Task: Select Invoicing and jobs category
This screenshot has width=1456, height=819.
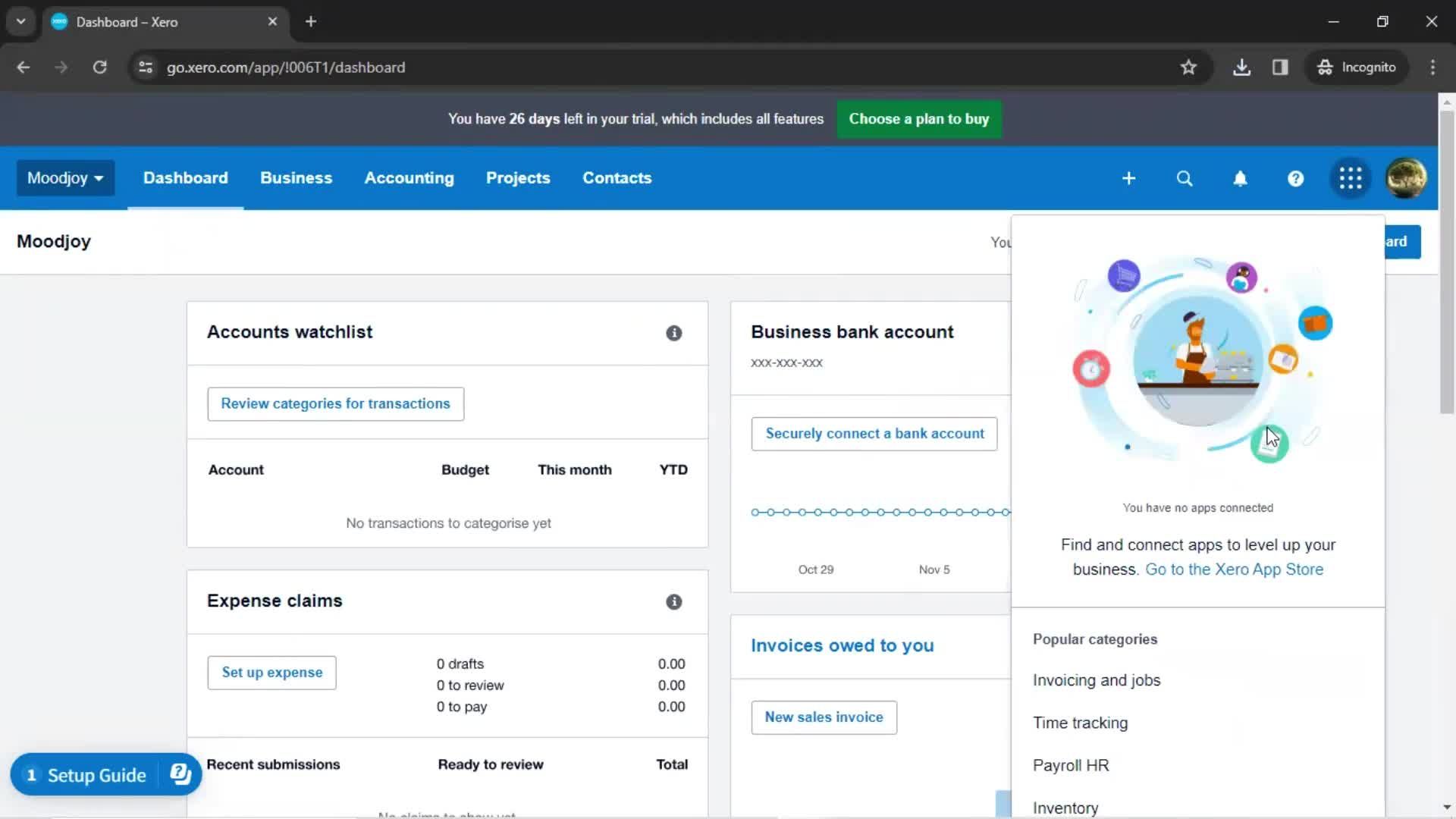Action: pos(1097,680)
